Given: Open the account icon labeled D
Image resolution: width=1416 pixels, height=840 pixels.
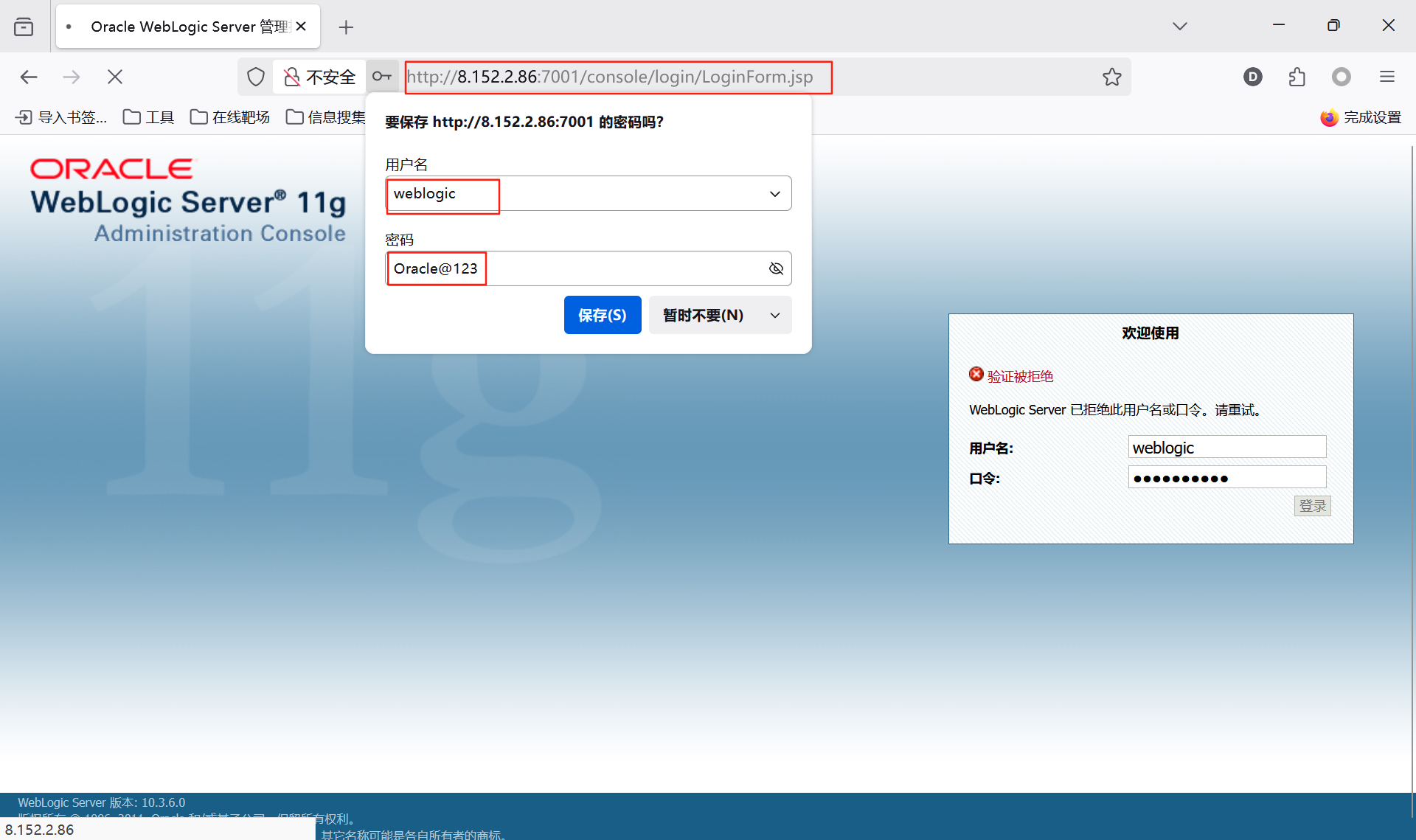Looking at the screenshot, I should pyautogui.click(x=1252, y=77).
